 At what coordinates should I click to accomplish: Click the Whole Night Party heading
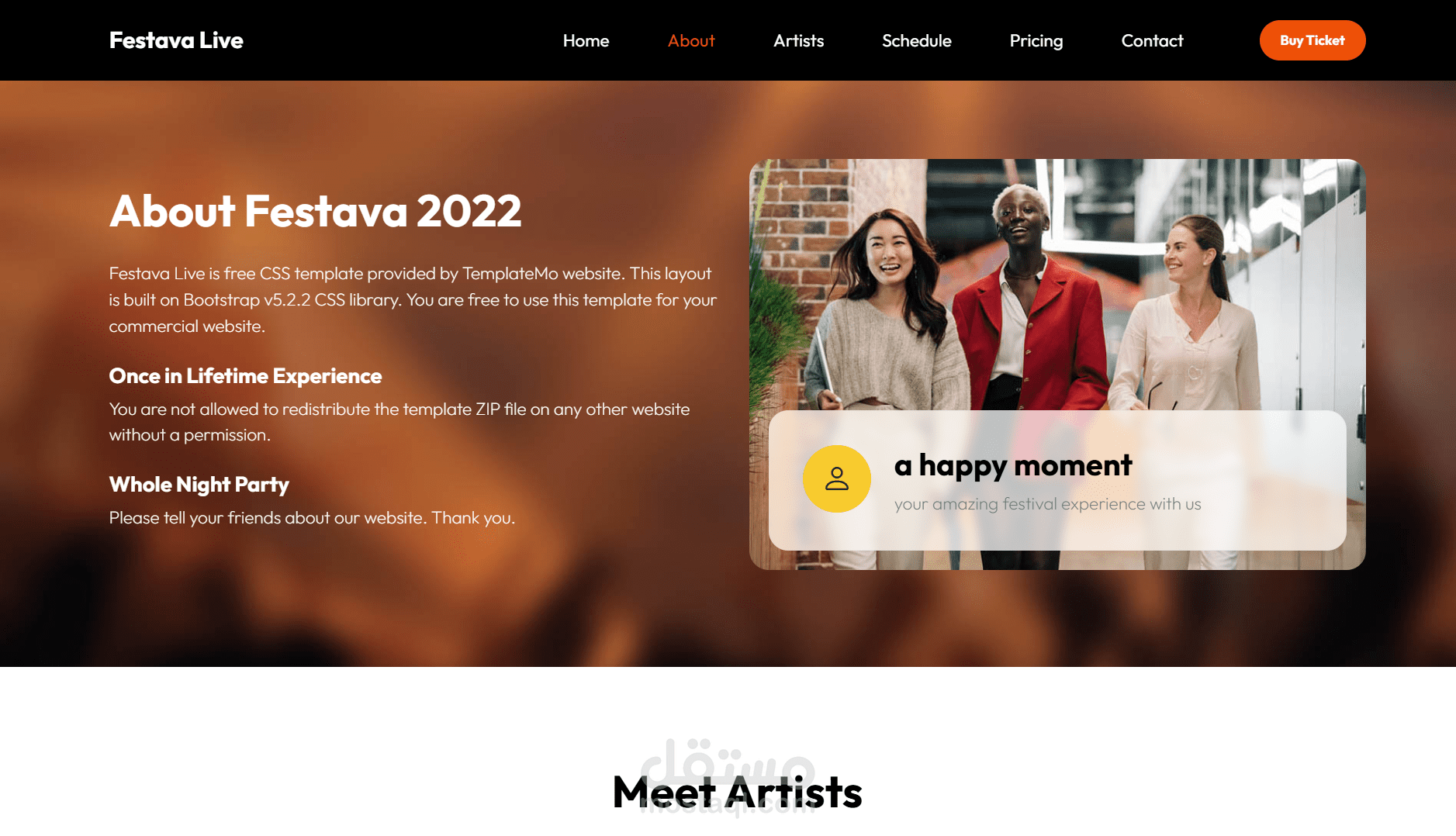(199, 485)
